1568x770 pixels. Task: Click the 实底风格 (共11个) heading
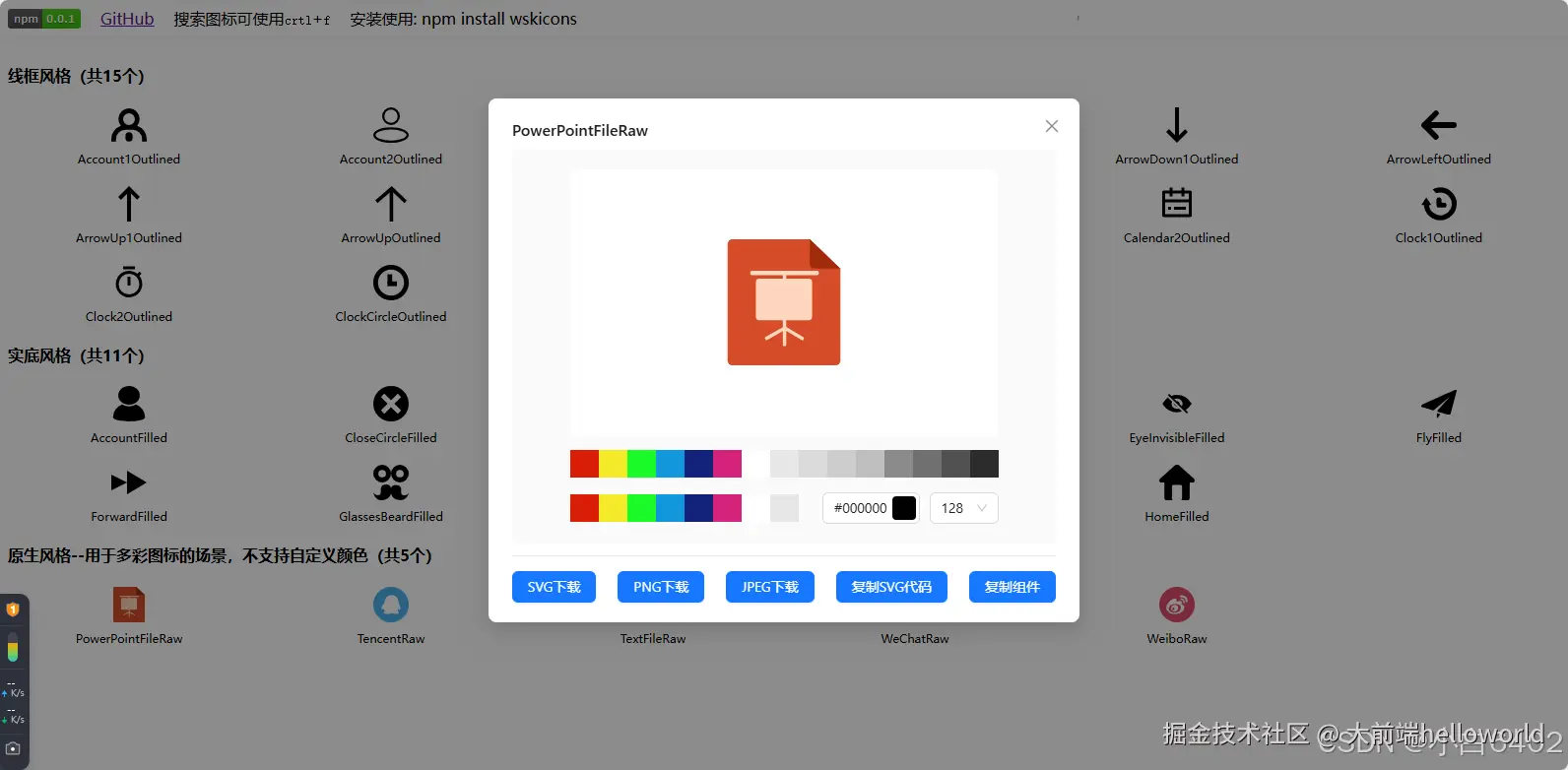pos(76,355)
